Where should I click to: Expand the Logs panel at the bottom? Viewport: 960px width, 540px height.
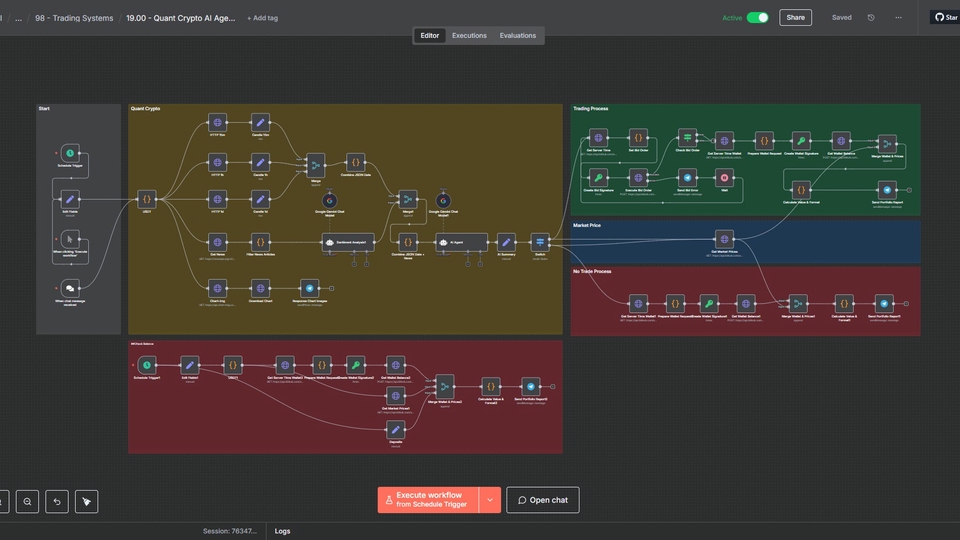tap(282, 531)
